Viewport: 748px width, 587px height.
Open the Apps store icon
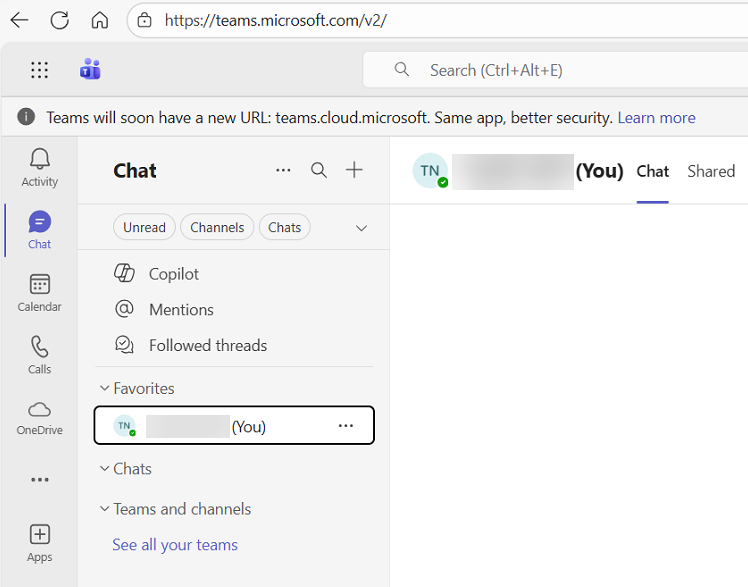point(40,542)
